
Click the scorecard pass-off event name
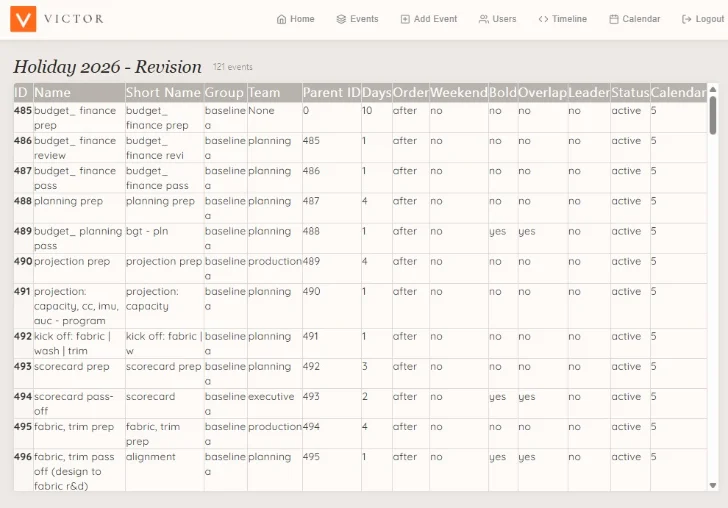tap(73, 404)
